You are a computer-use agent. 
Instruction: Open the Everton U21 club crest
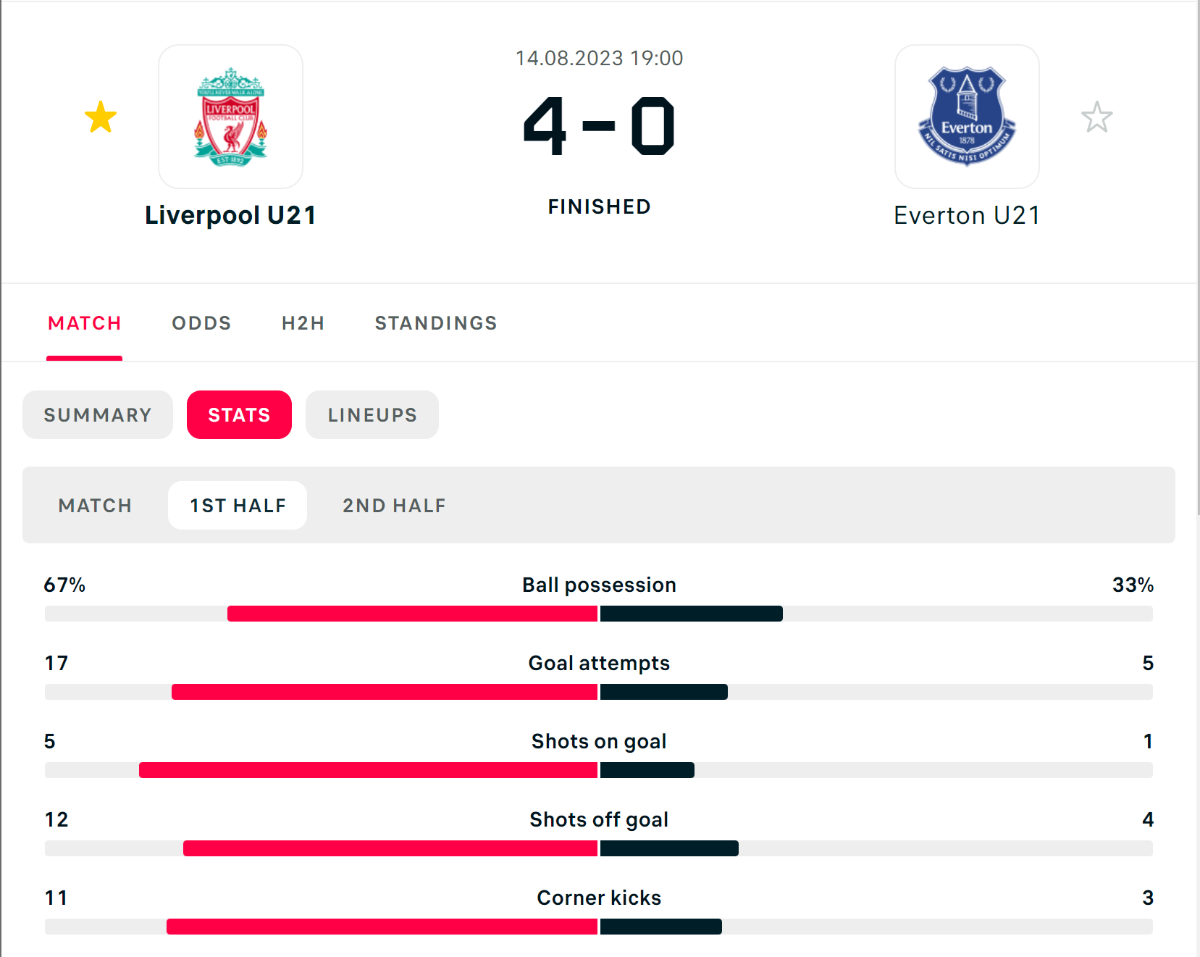click(x=967, y=117)
